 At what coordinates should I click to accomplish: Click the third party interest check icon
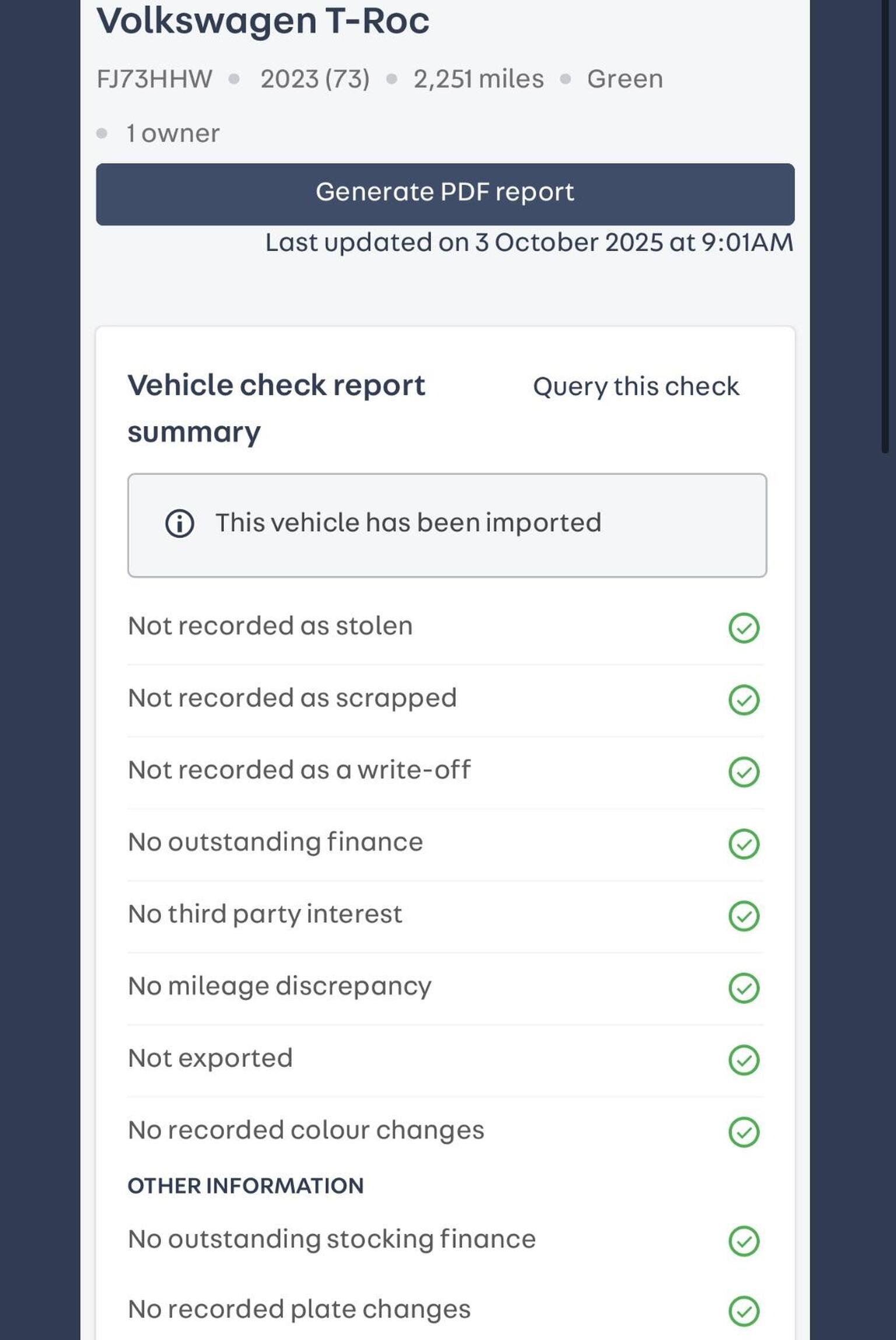pos(744,916)
